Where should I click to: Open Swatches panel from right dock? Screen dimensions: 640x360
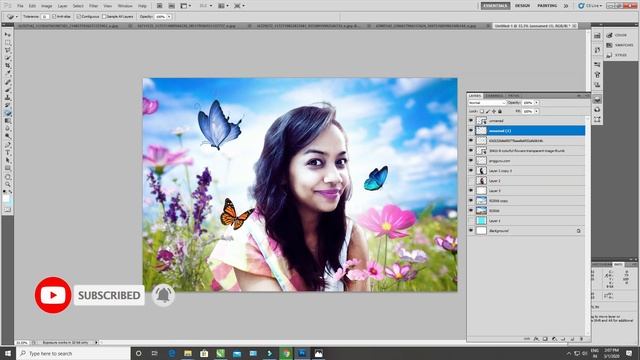tap(620, 45)
